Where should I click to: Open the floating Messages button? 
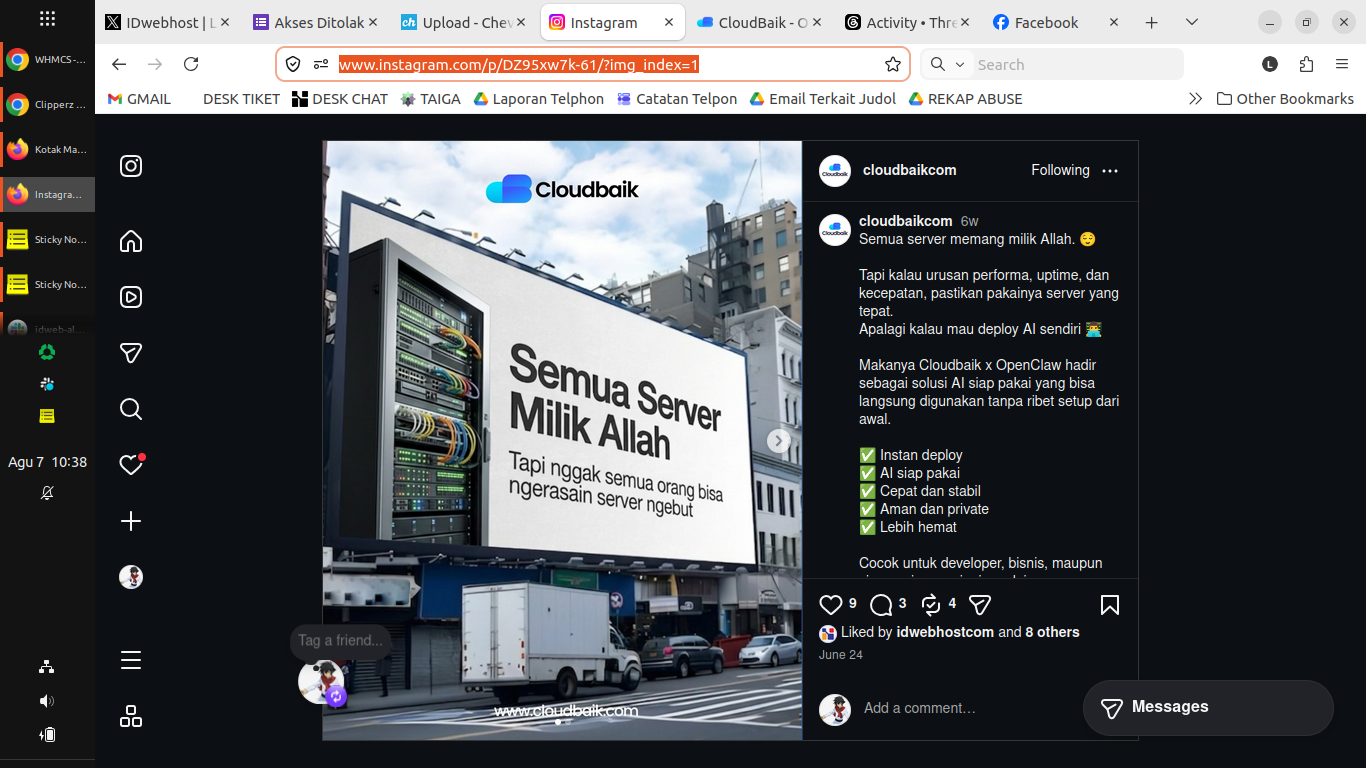pos(1208,708)
